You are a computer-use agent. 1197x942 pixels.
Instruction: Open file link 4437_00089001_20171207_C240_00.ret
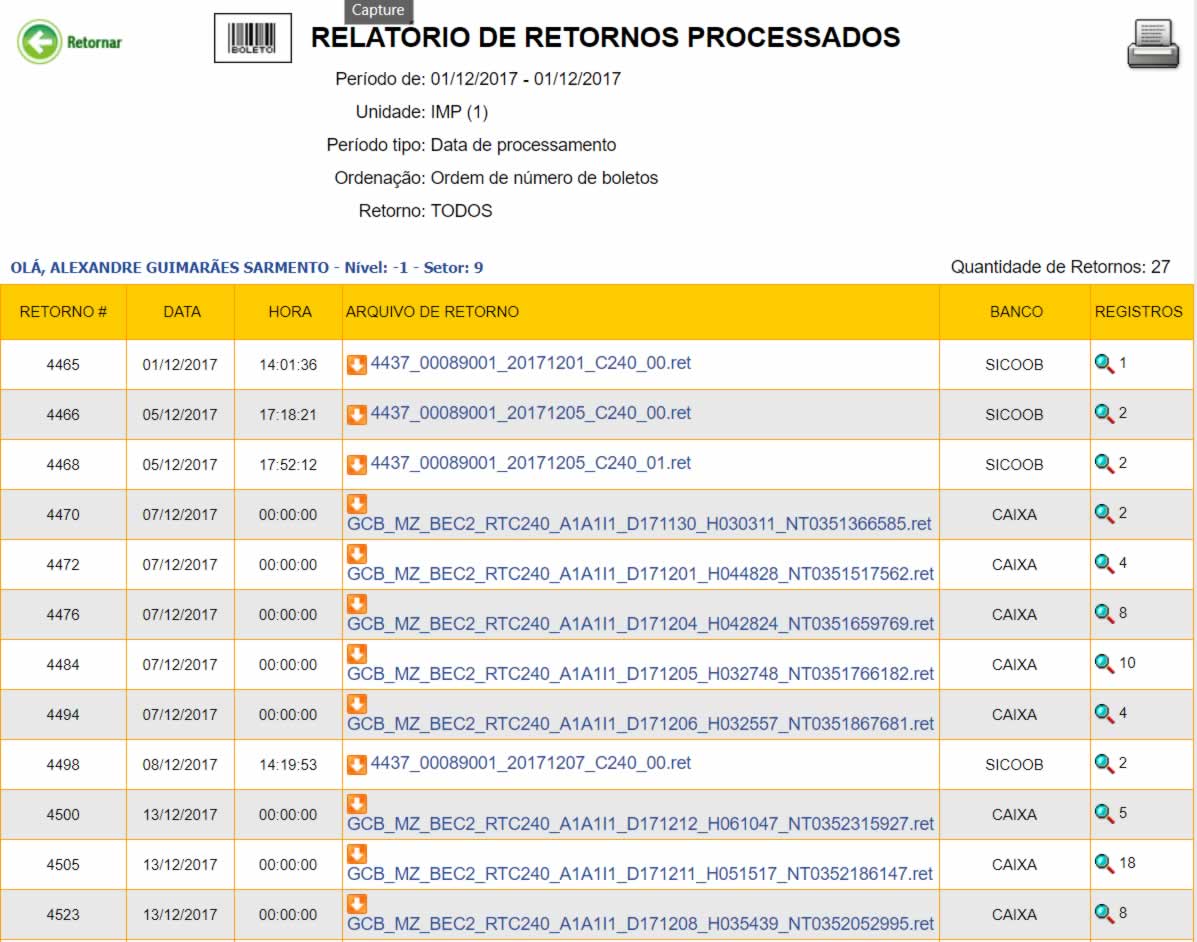click(x=531, y=763)
